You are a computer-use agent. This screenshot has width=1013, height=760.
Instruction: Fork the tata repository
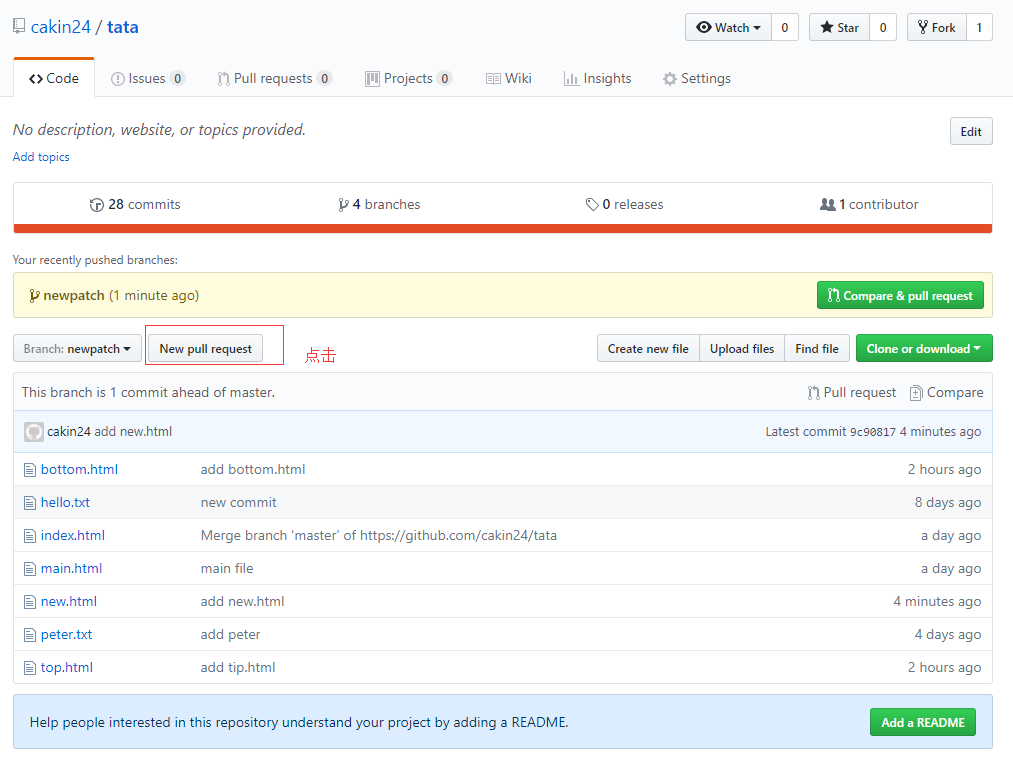coord(937,27)
